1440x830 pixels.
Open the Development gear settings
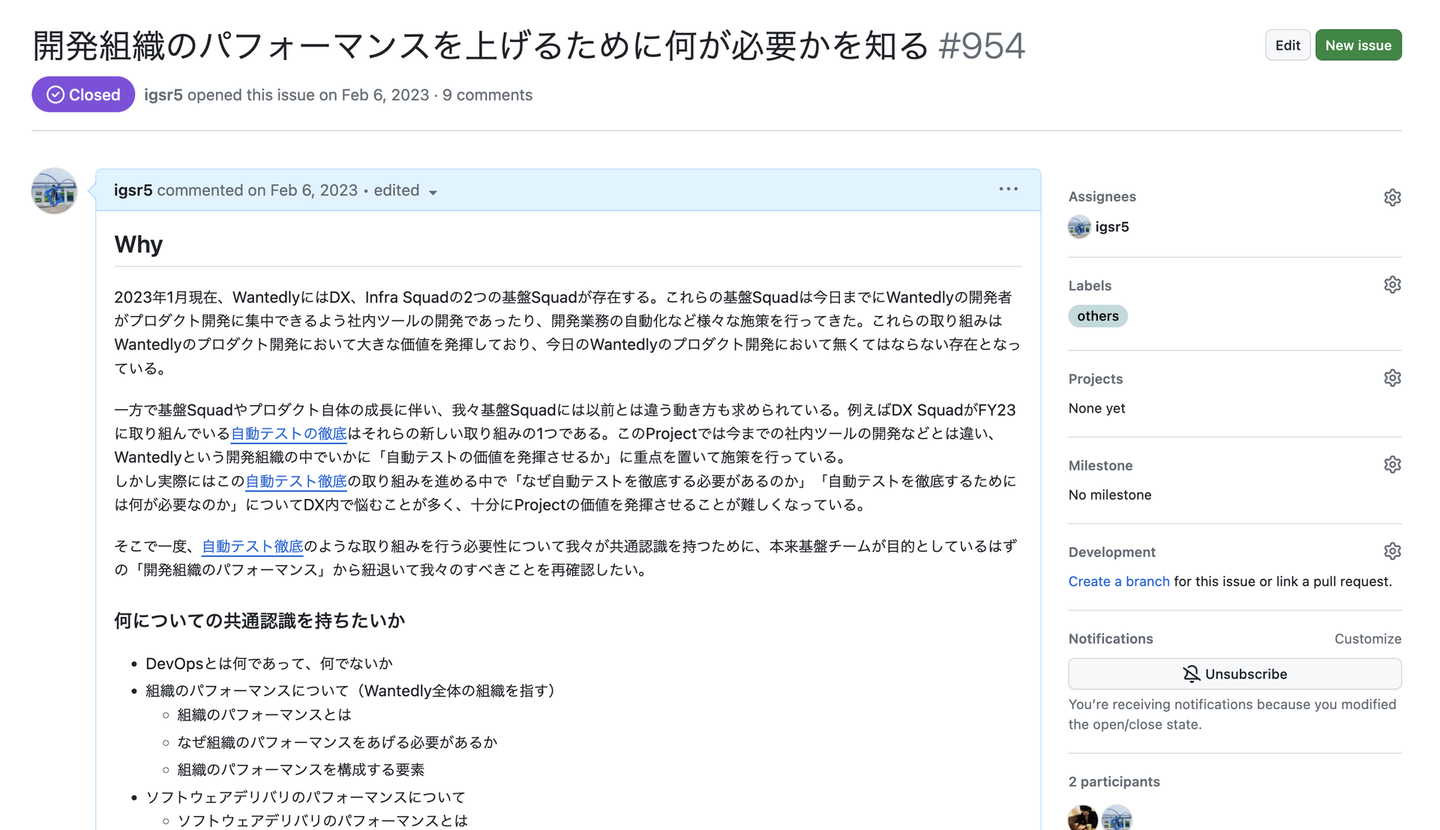click(x=1392, y=551)
